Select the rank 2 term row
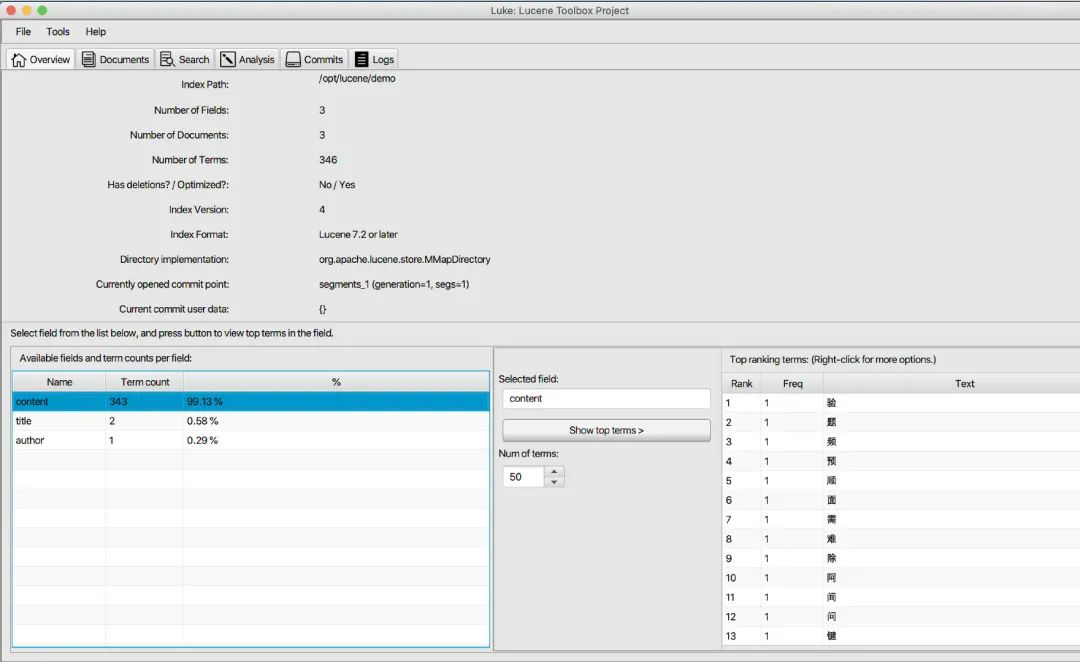This screenshot has height=662, width=1080. coord(901,422)
